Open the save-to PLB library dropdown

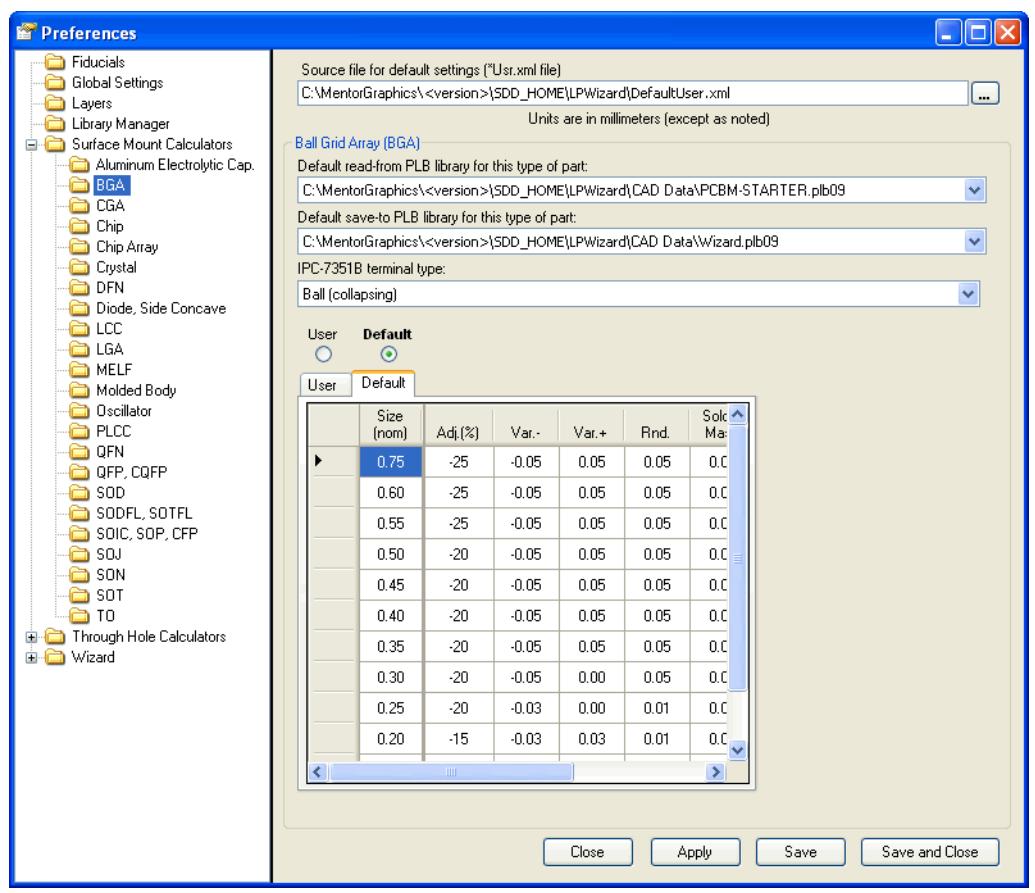point(974,242)
